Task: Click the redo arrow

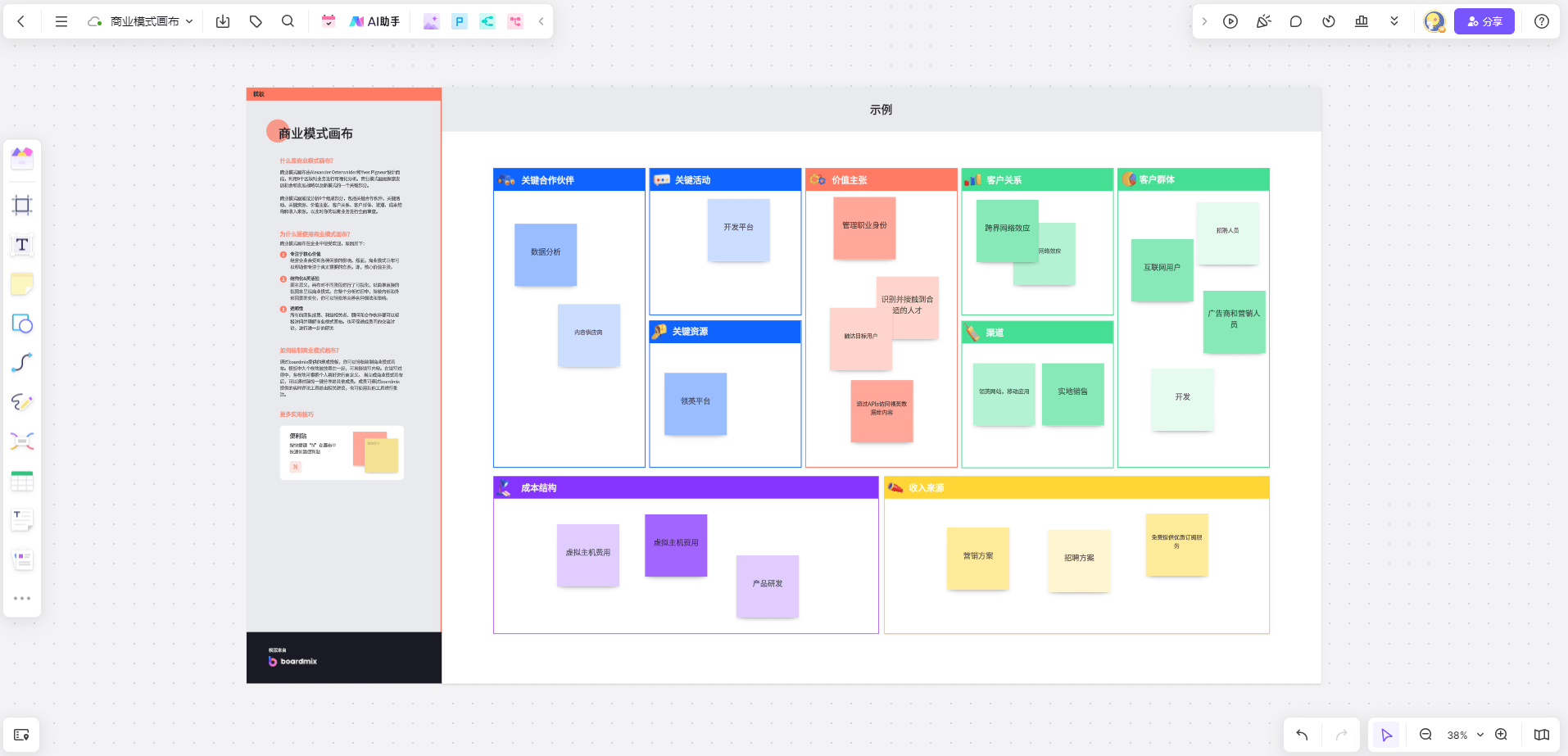Action: tap(1341, 735)
